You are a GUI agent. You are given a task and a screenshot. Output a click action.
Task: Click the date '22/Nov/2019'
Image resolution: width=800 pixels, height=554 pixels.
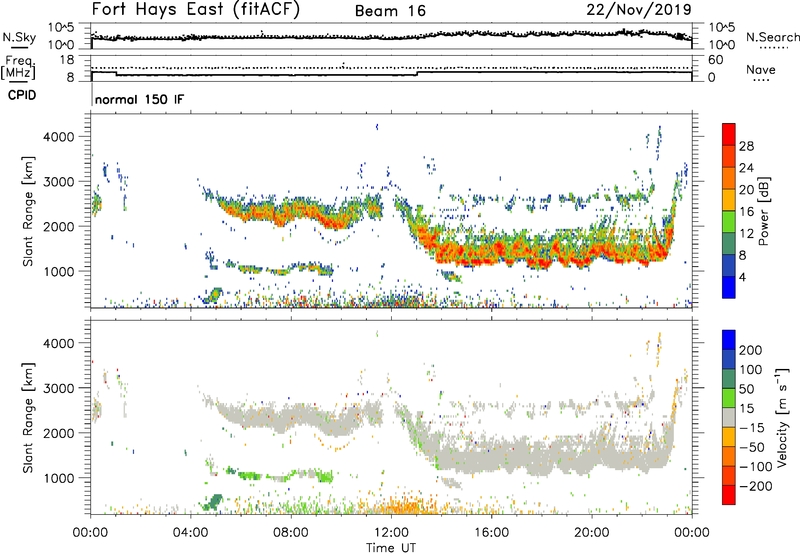point(639,10)
